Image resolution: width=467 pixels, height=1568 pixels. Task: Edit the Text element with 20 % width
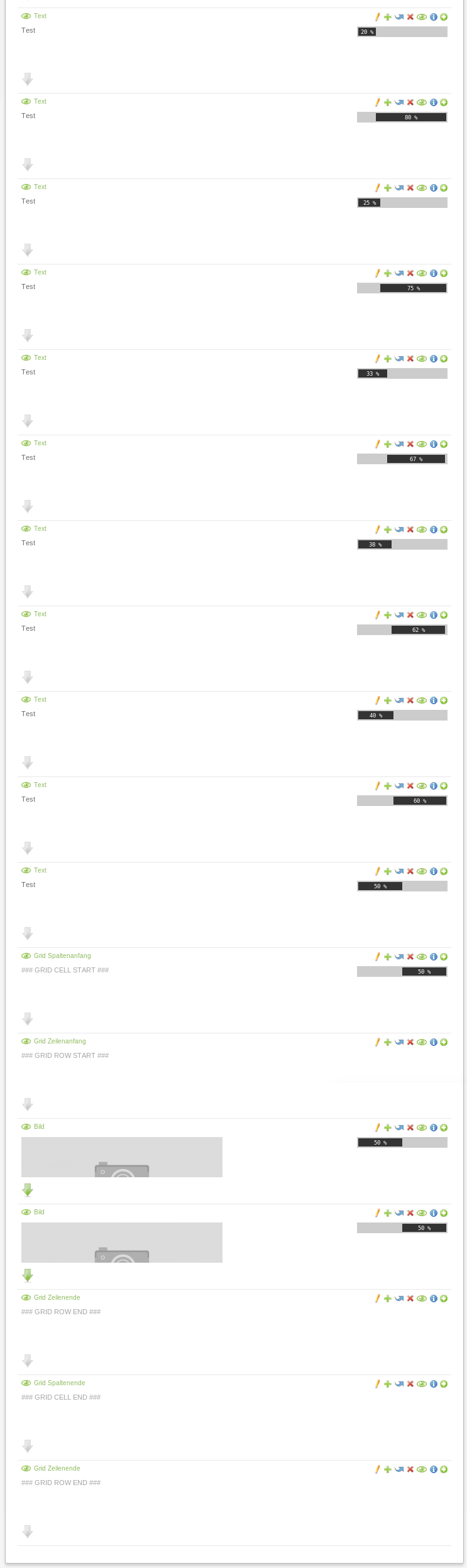tap(378, 17)
